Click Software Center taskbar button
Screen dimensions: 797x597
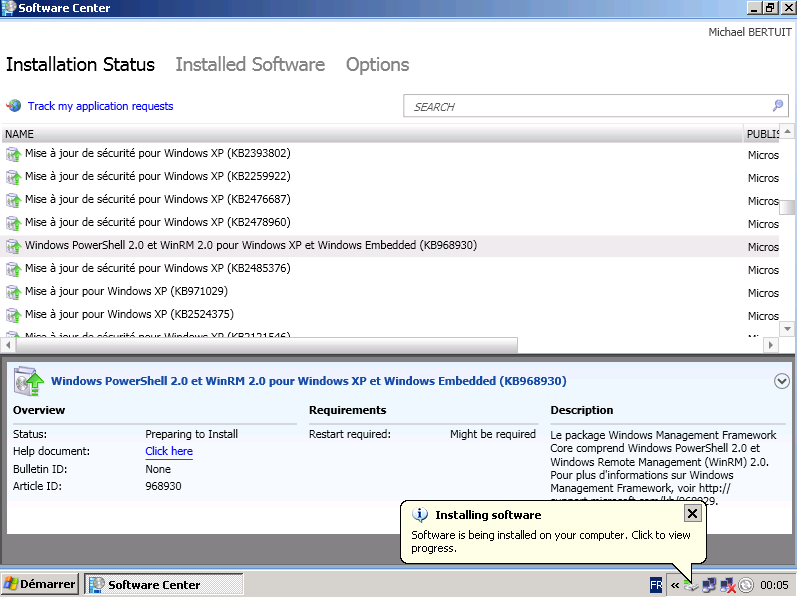tap(164, 584)
